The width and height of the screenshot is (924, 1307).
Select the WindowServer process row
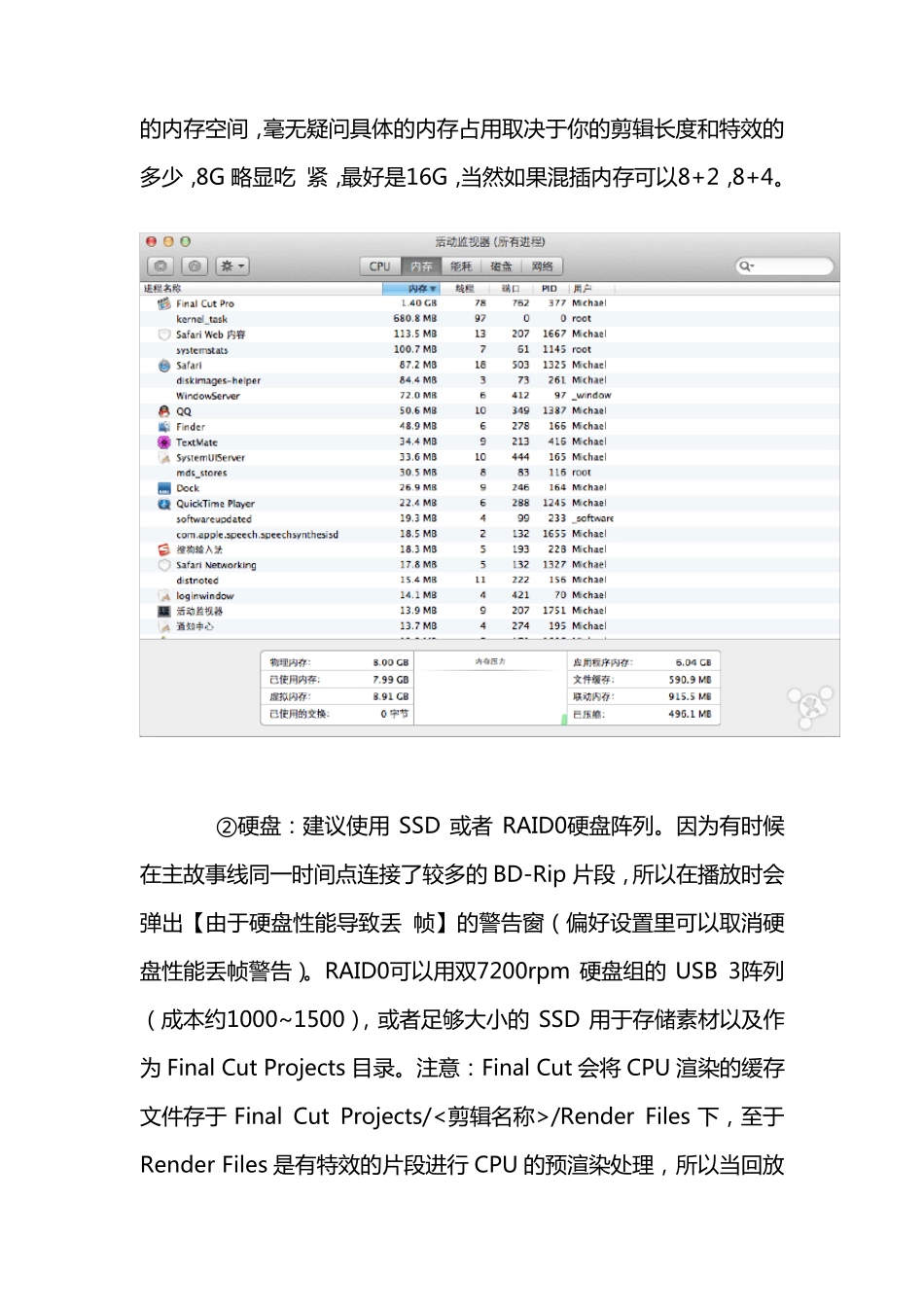pyautogui.click(x=489, y=396)
